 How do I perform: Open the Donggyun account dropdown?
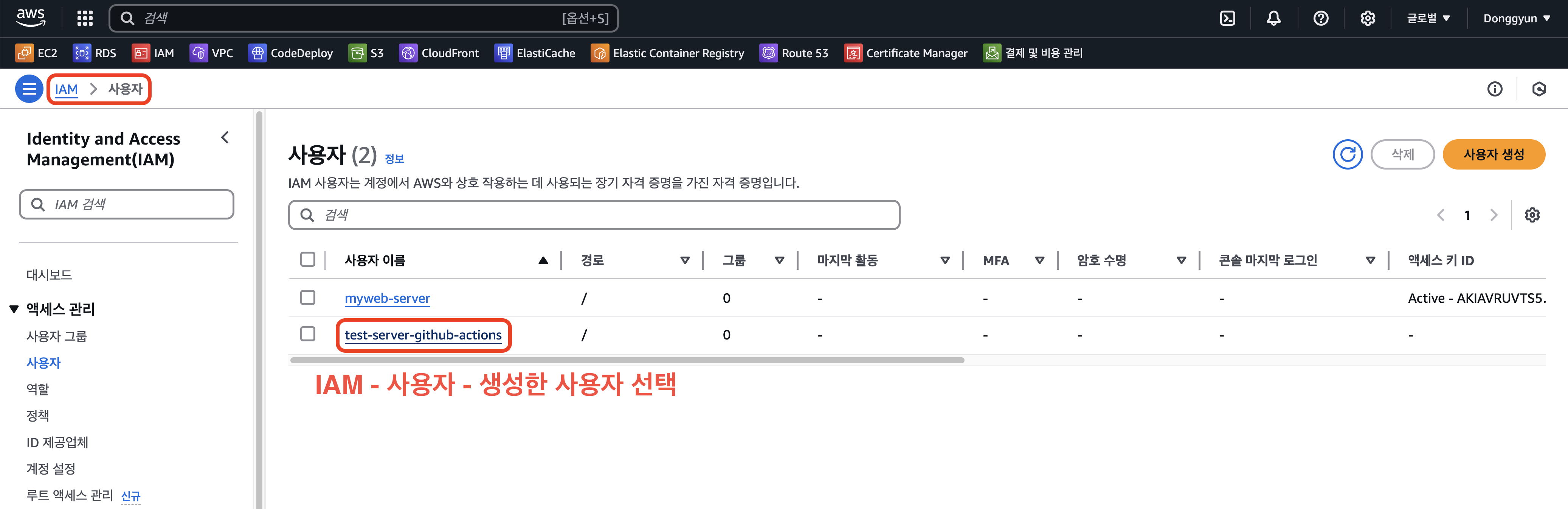coord(1516,18)
